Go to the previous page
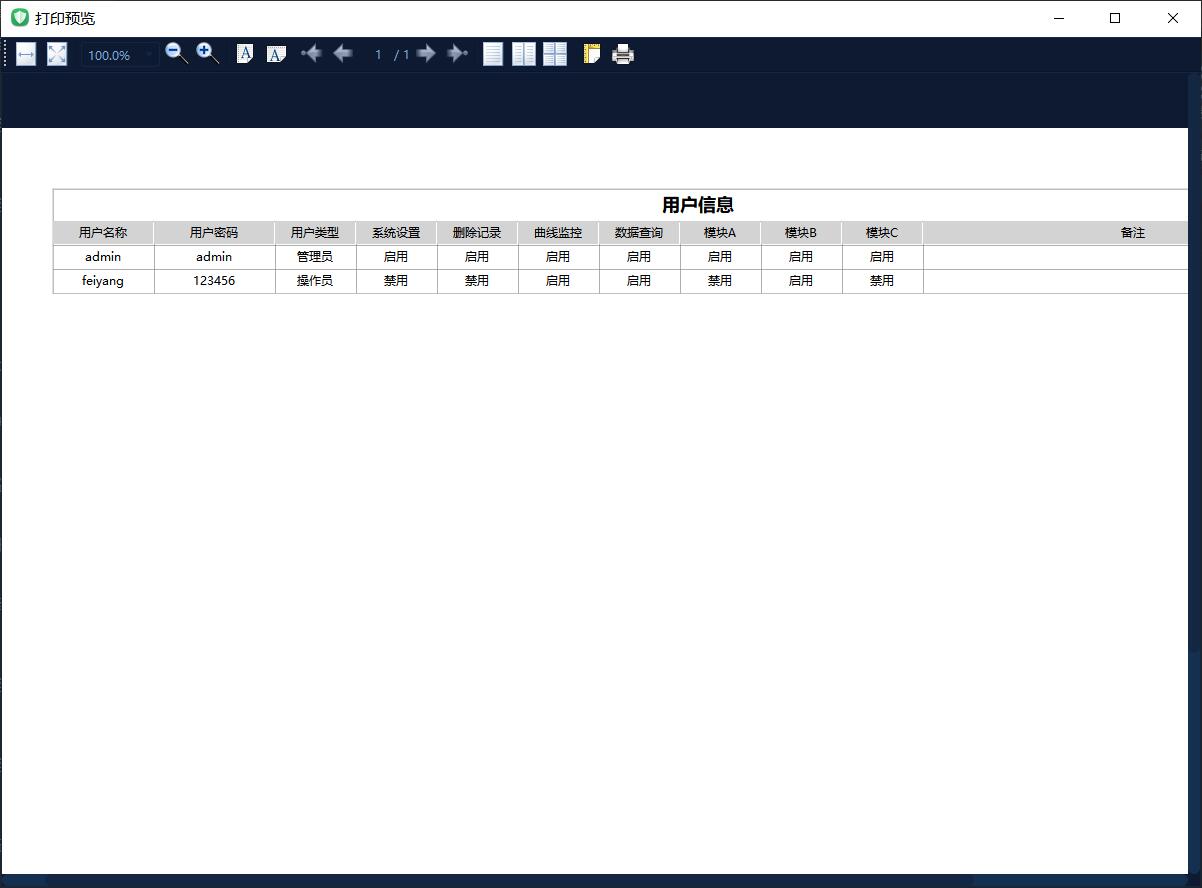 point(342,54)
